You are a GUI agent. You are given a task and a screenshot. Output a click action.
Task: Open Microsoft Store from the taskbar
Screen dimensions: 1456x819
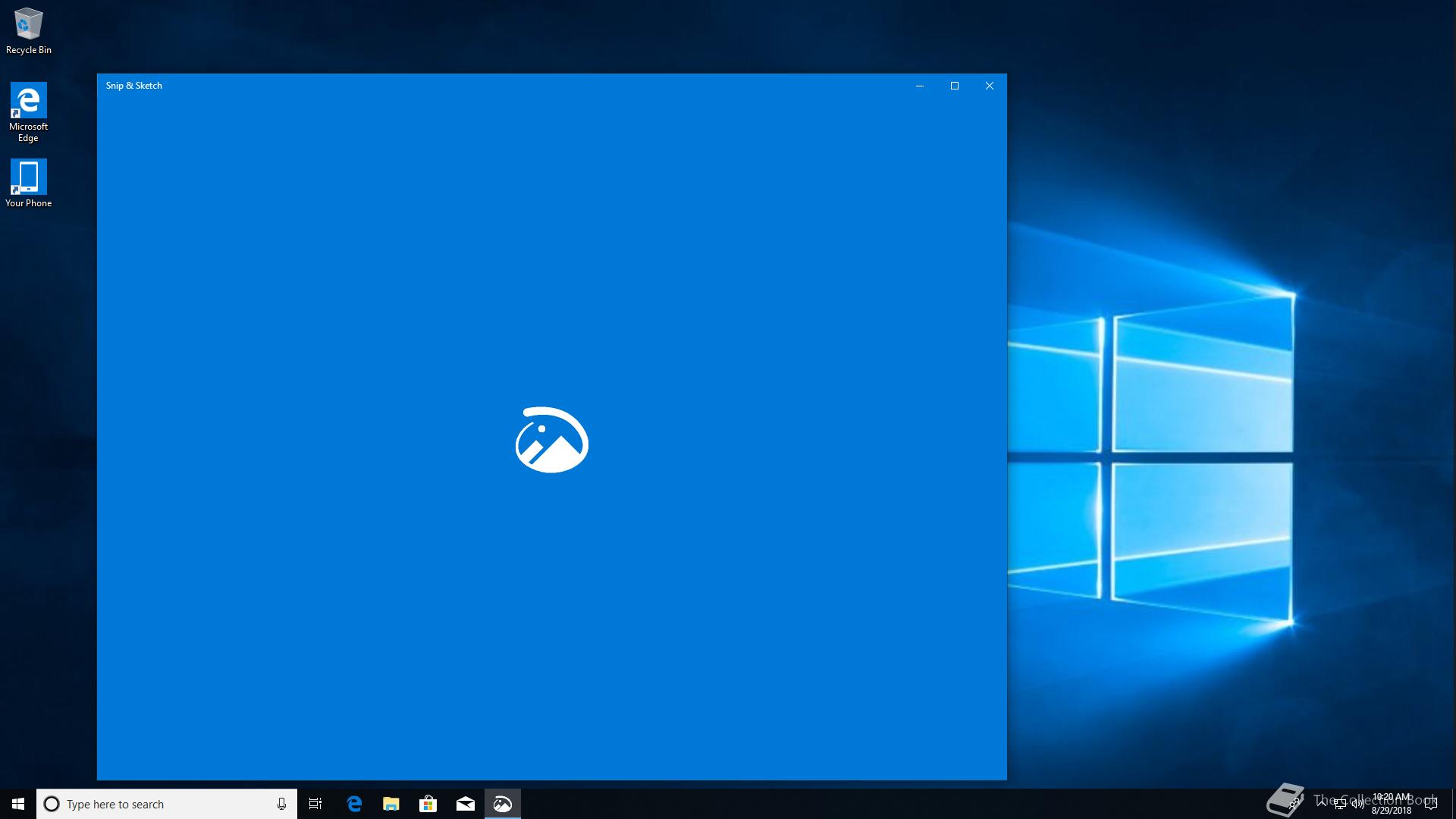[x=428, y=804]
